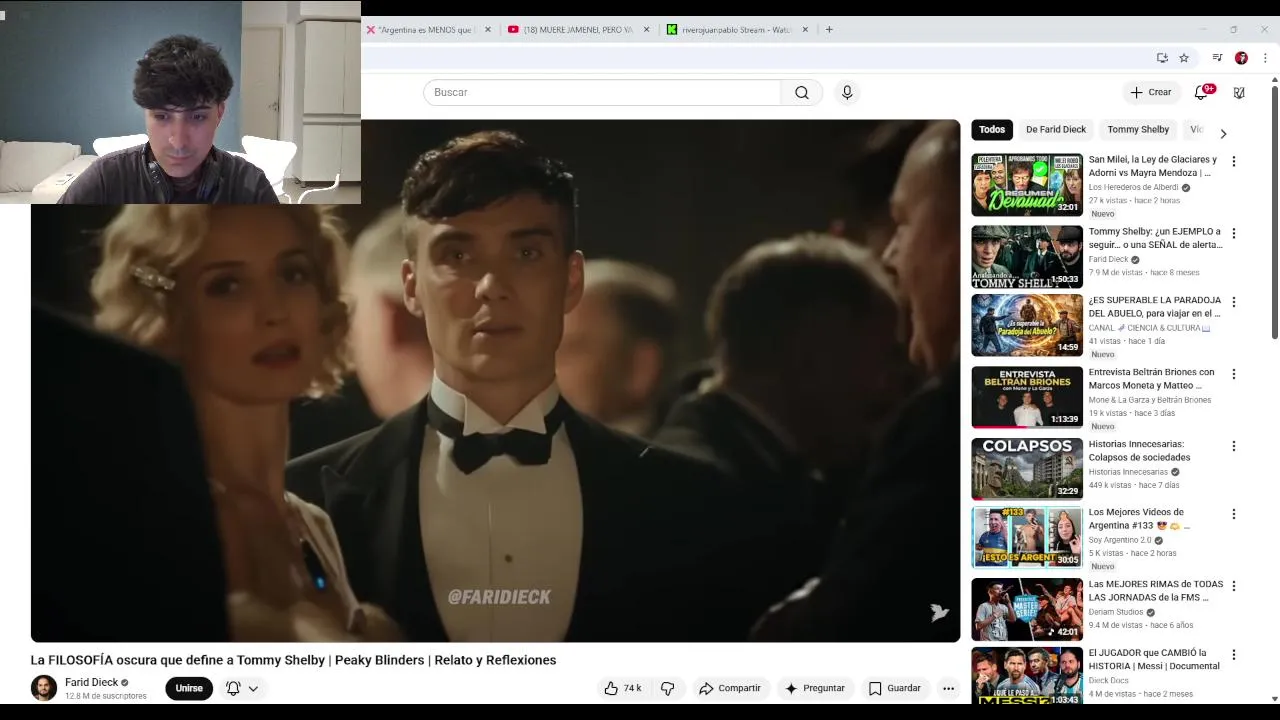
Task: Open Messi documental thumbnail
Action: [x=1027, y=677]
